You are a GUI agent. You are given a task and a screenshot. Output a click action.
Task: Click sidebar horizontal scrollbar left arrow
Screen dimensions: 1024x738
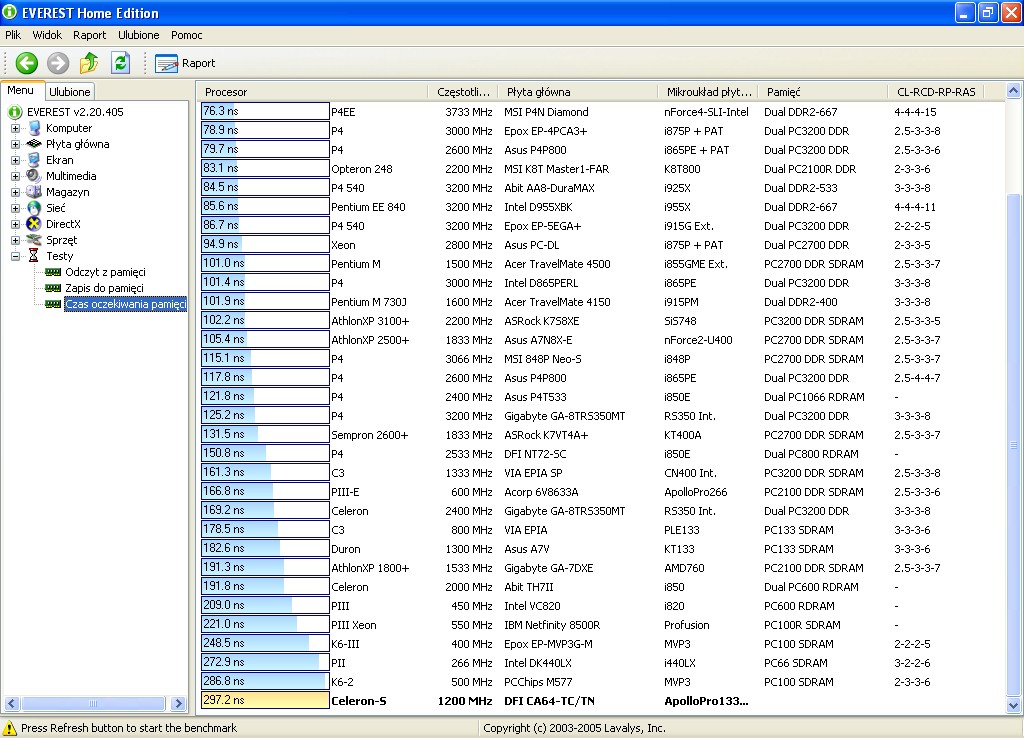12,703
